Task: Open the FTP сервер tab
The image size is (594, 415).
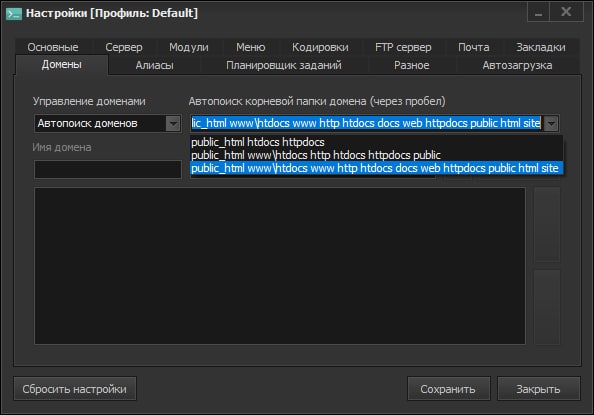Action: click(403, 47)
